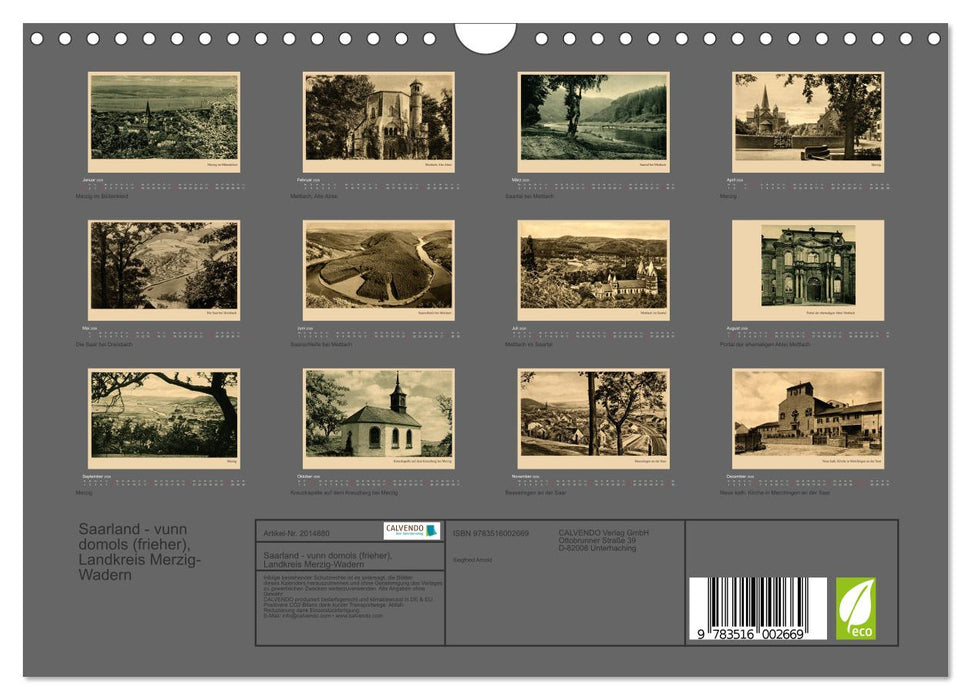View the July Mettlach im Saartal picture
Image resolution: width=971 pixels, height=700 pixels.
point(593,270)
